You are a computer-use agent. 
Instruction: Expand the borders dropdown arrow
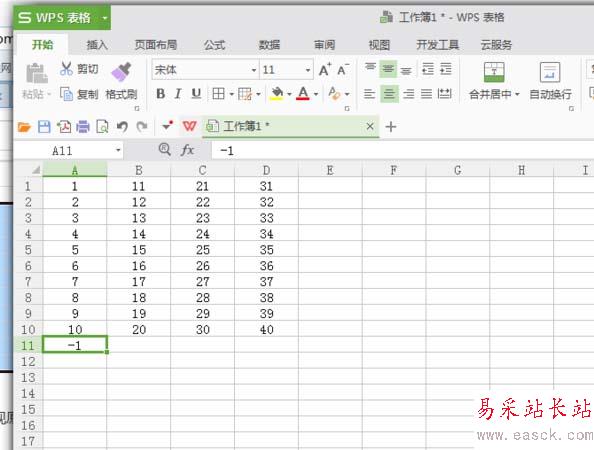(231, 94)
